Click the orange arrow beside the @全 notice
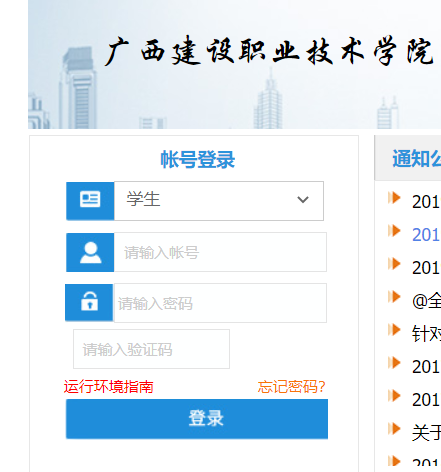Viewport: 441px width, 472px height. 394,297
